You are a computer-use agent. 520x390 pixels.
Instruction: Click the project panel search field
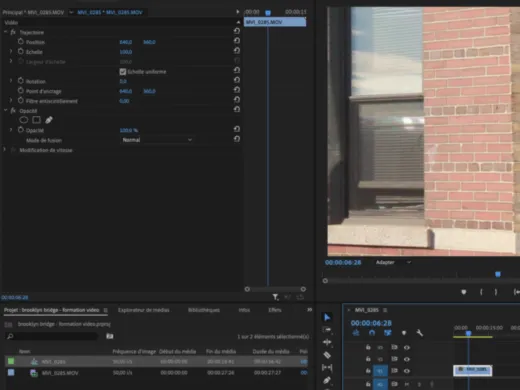pyautogui.click(x=53, y=336)
